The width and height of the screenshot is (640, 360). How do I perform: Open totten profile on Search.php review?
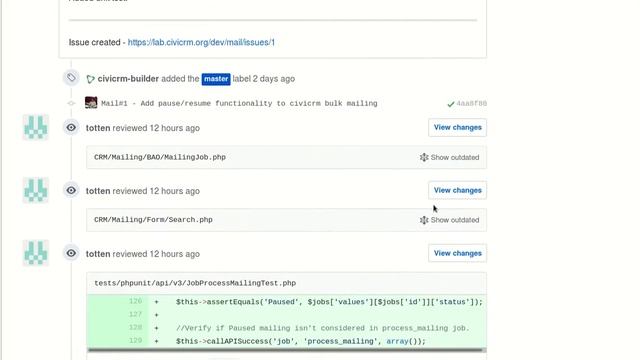coord(98,191)
